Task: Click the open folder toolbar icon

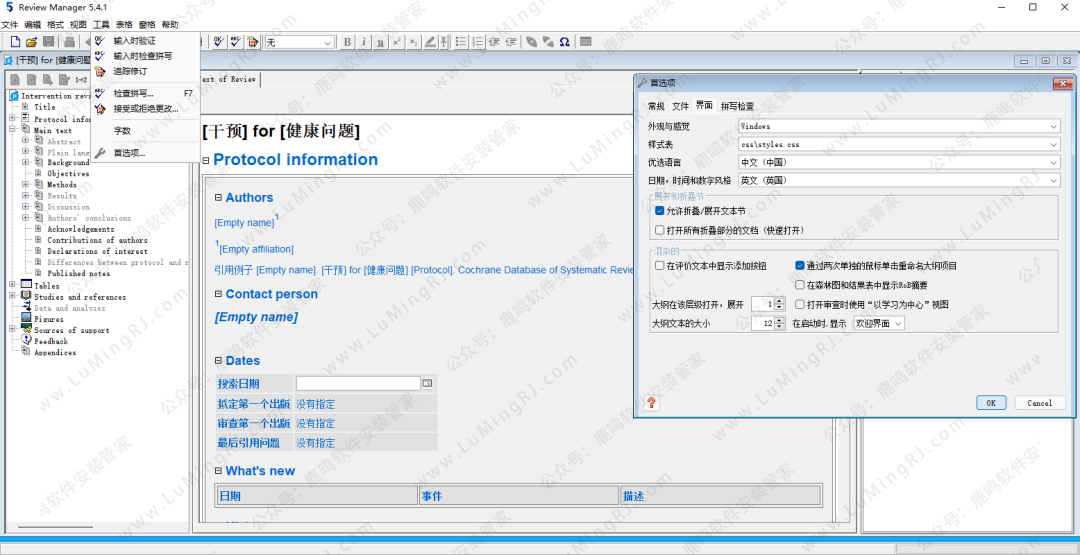Action: point(31,42)
